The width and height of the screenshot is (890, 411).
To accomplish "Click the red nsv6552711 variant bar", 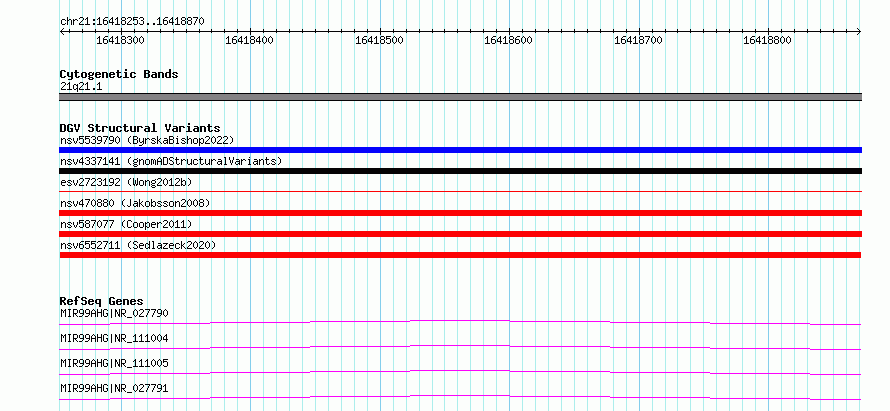I will pos(460,255).
